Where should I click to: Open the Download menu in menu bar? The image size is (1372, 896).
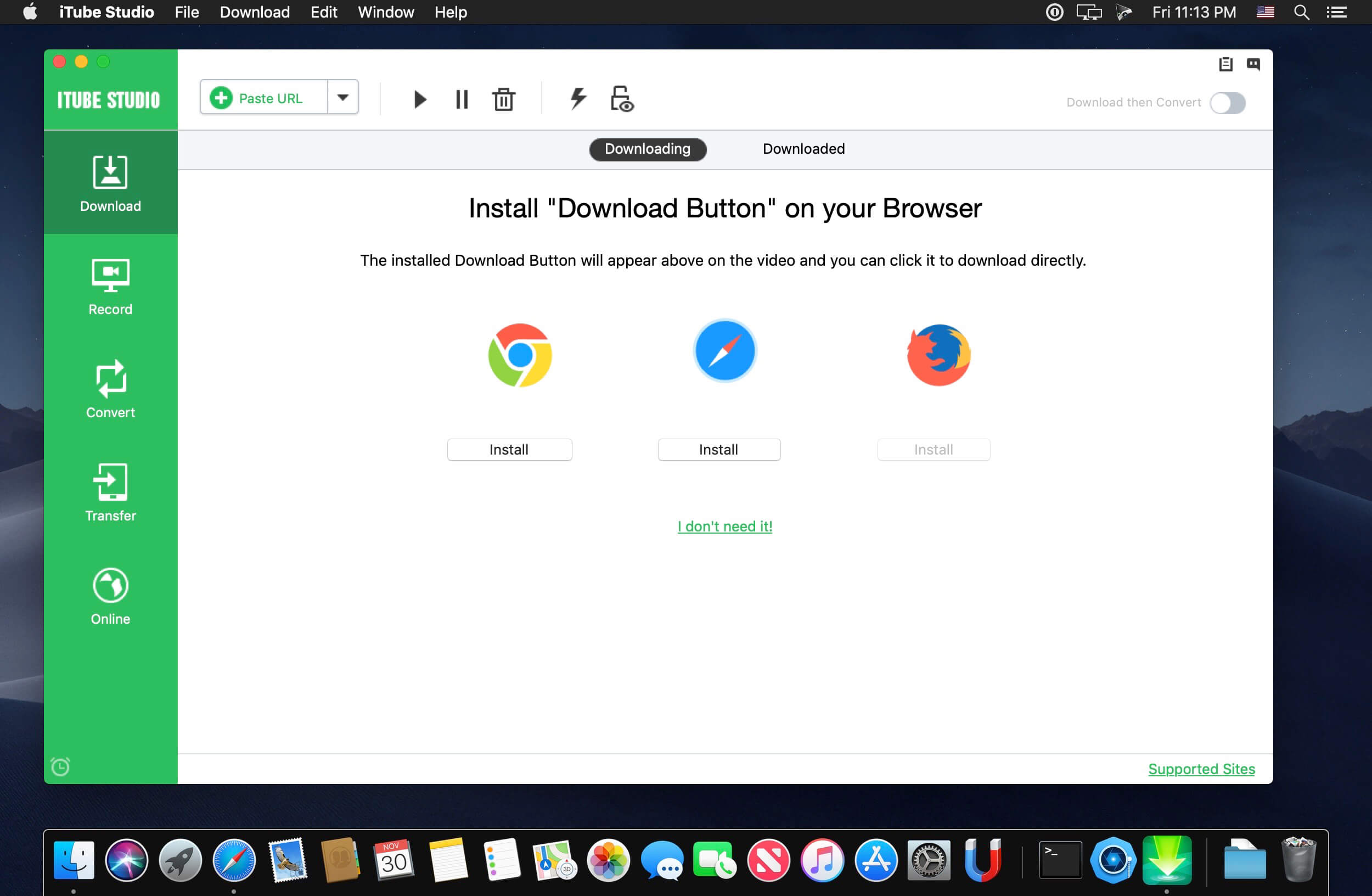(x=254, y=12)
